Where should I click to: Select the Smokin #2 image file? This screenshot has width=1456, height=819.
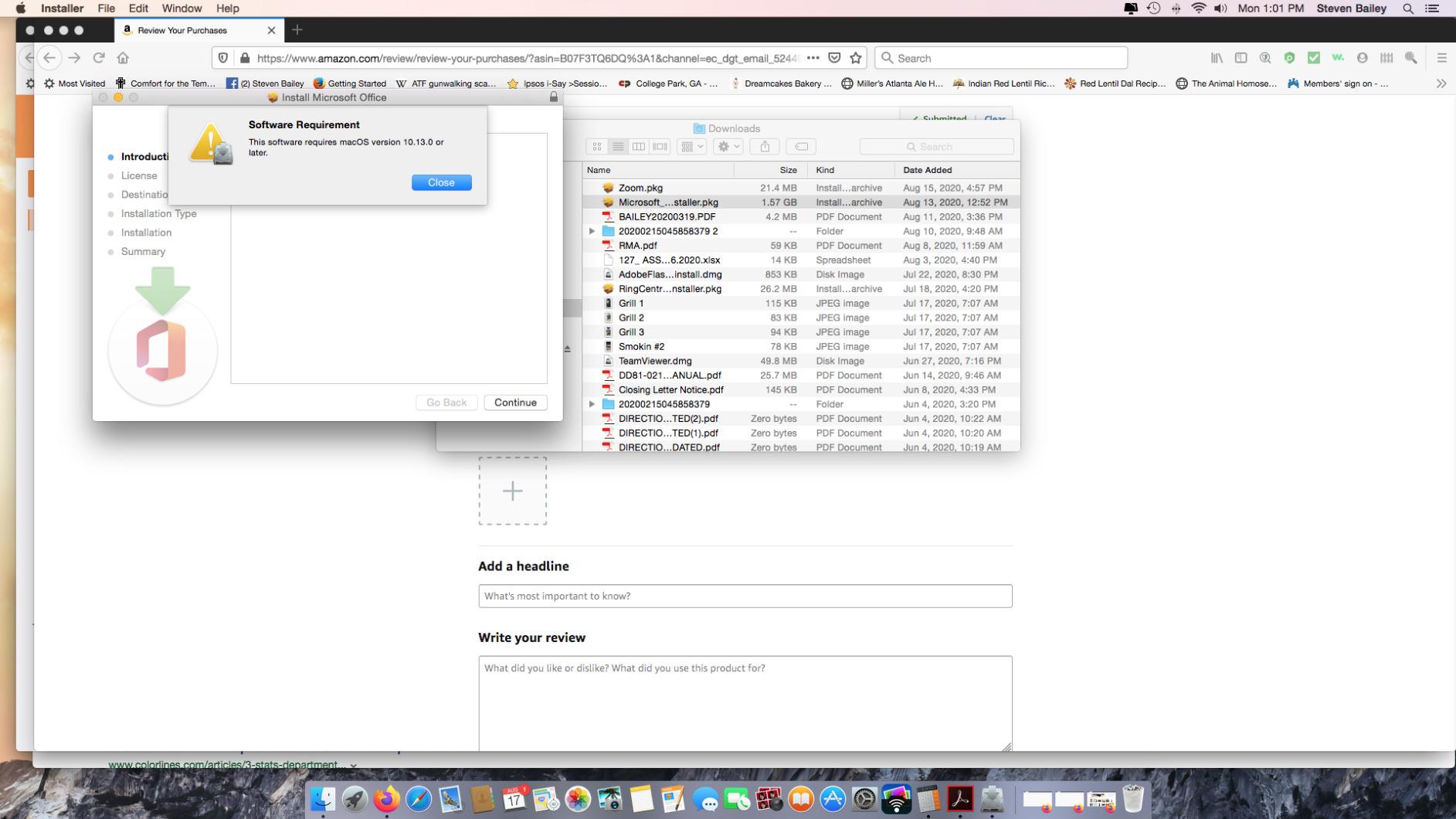click(801, 347)
